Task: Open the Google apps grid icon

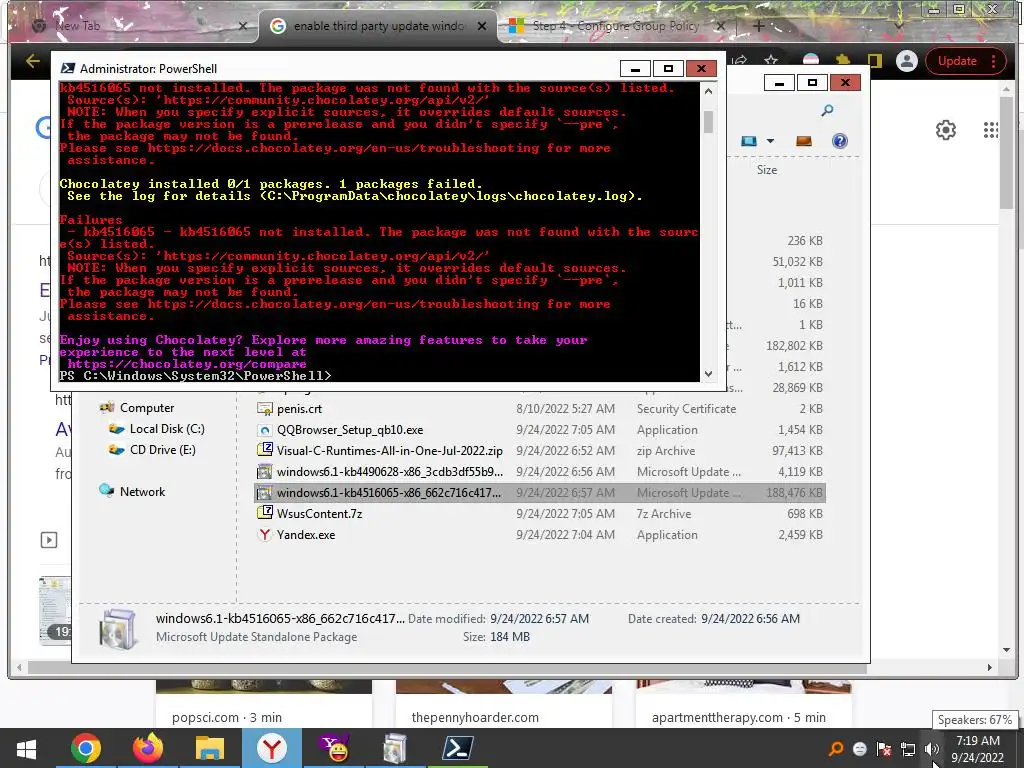Action: click(x=991, y=130)
